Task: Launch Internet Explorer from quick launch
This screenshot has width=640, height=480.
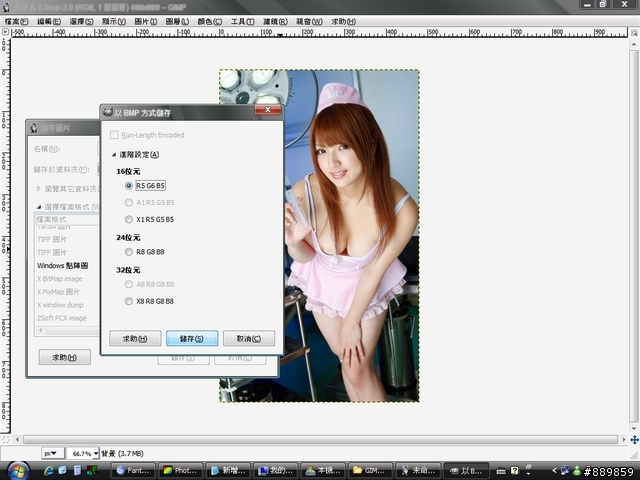Action: (x=49, y=471)
